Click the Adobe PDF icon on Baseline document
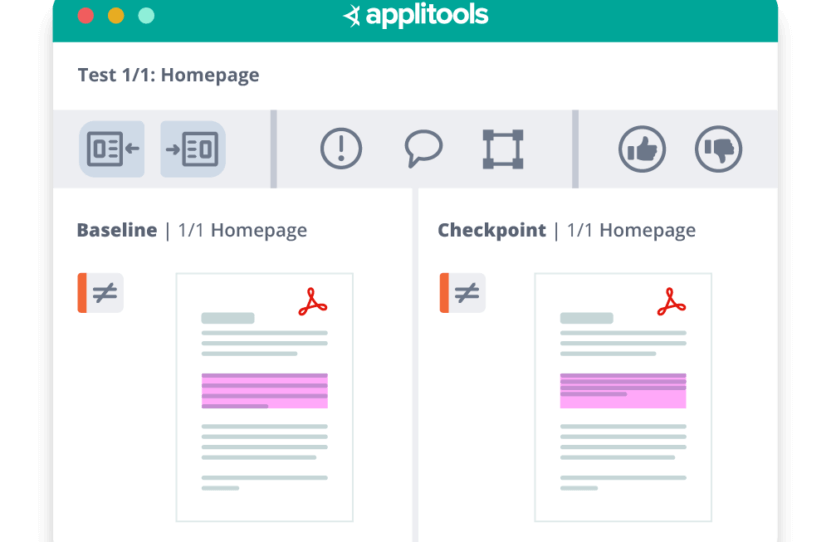 [313, 302]
